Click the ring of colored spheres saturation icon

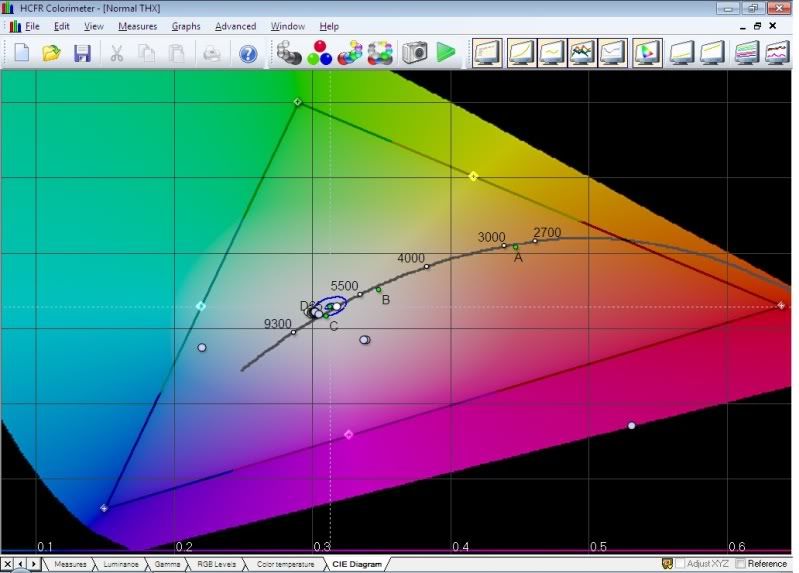pos(380,53)
